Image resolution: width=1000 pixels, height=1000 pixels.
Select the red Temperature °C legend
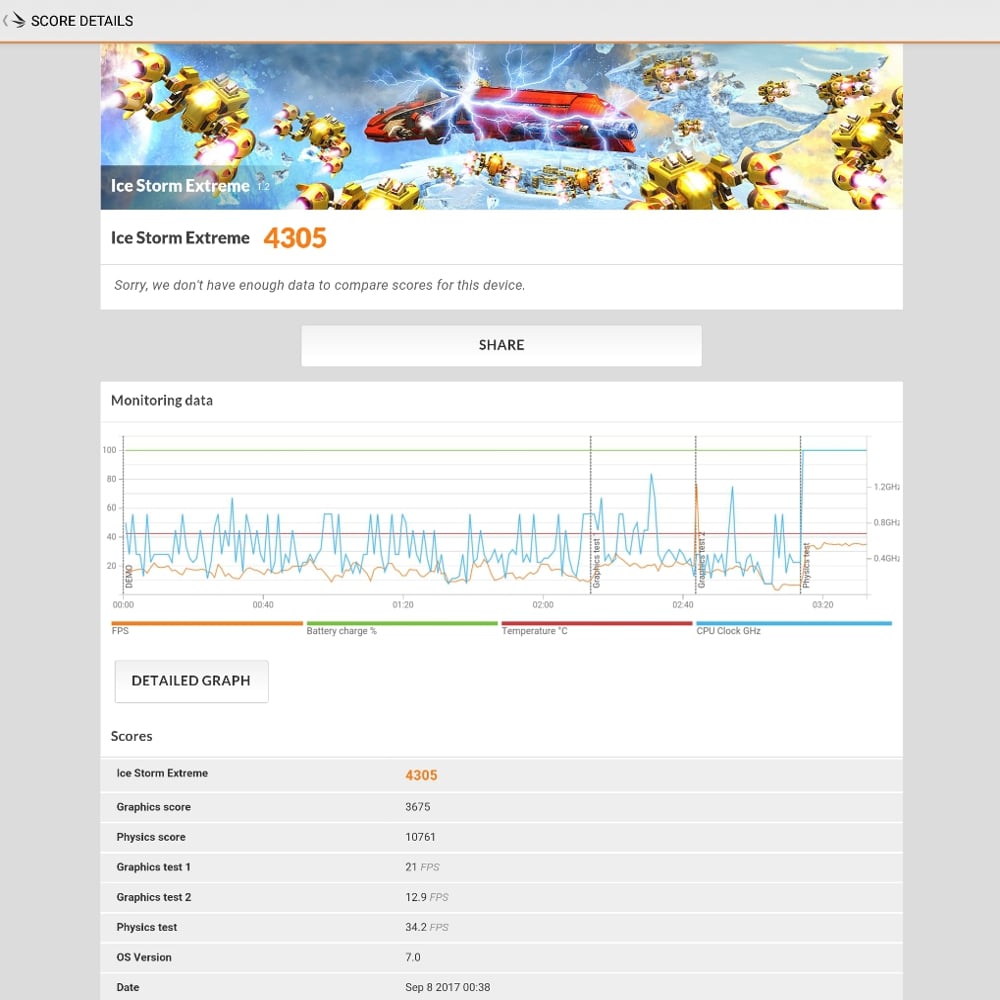(596, 624)
